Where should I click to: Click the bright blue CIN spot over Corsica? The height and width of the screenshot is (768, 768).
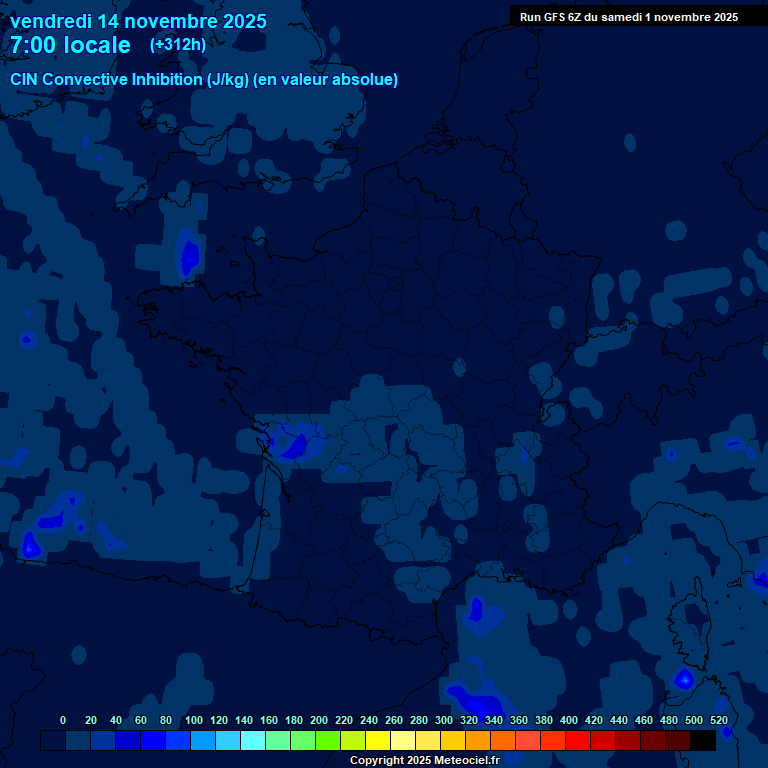click(x=684, y=679)
